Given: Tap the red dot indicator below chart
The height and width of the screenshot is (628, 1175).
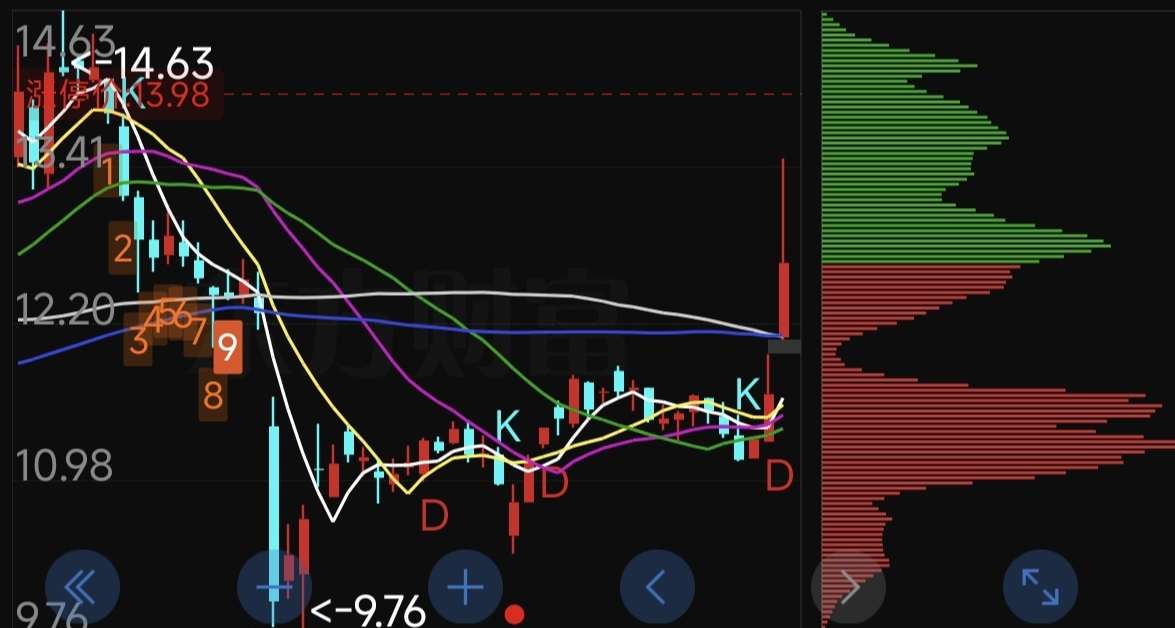Looking at the screenshot, I should coord(514,615).
